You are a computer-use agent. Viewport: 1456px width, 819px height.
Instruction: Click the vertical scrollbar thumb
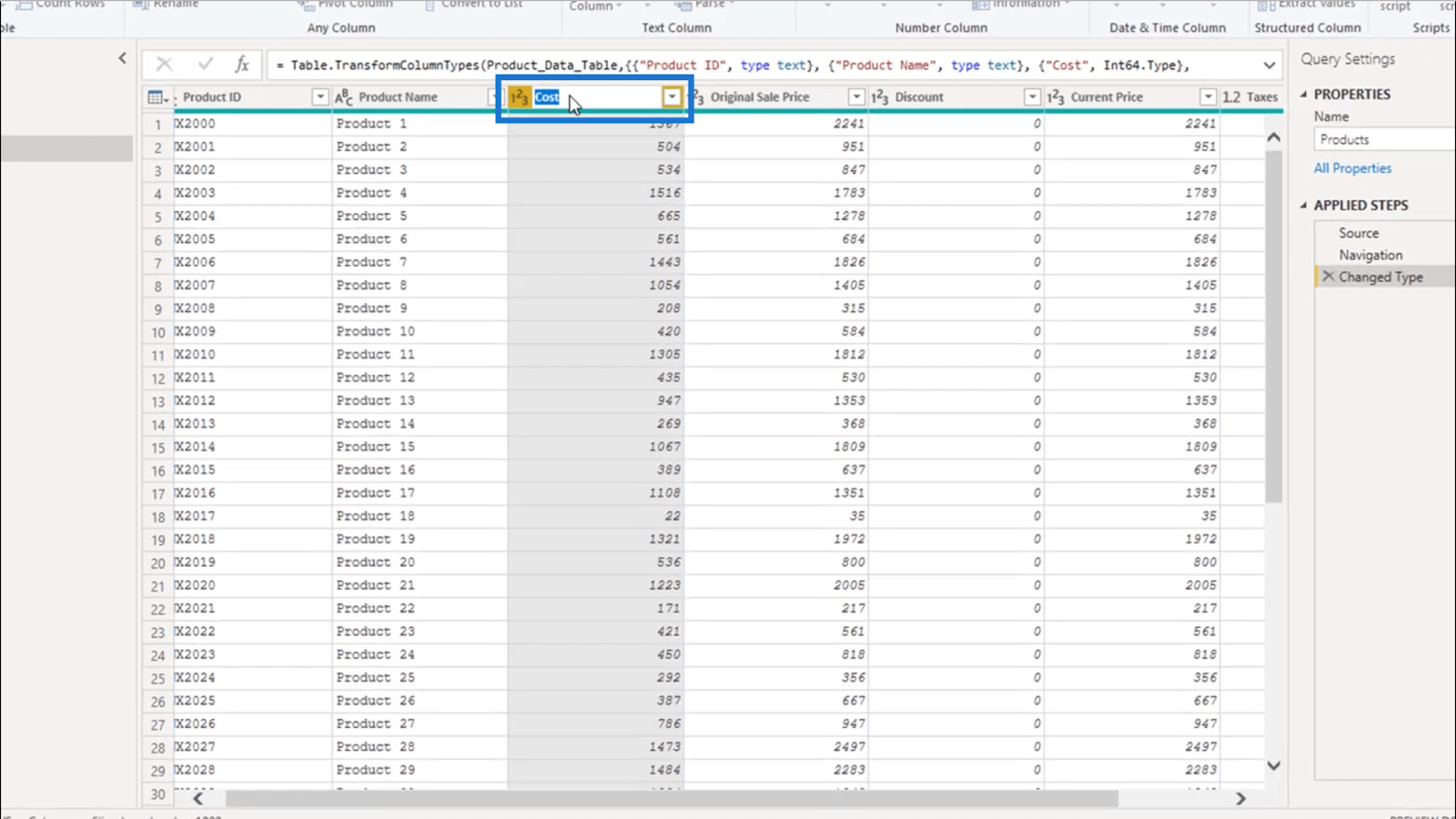click(1274, 326)
